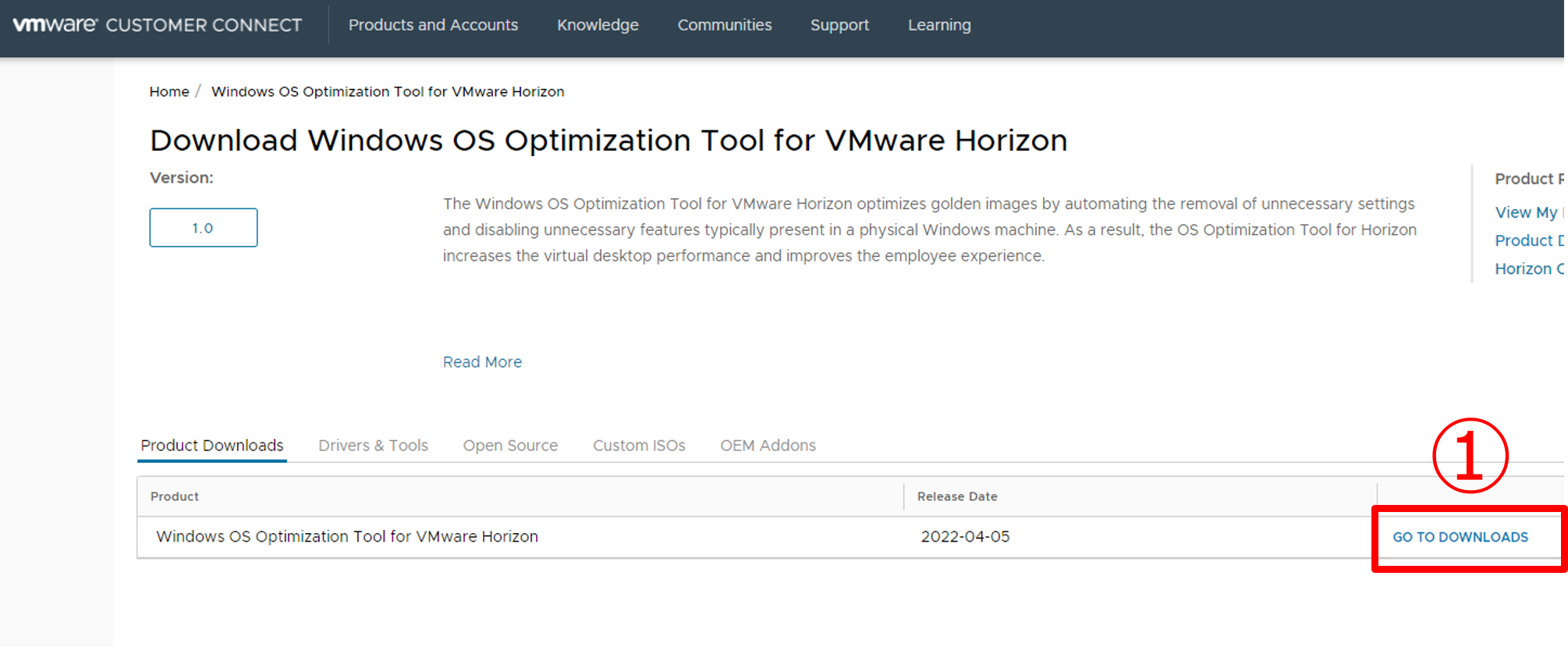Switch to the Drivers & Tools tab
Viewport: 1568px width, 647px height.
373,446
